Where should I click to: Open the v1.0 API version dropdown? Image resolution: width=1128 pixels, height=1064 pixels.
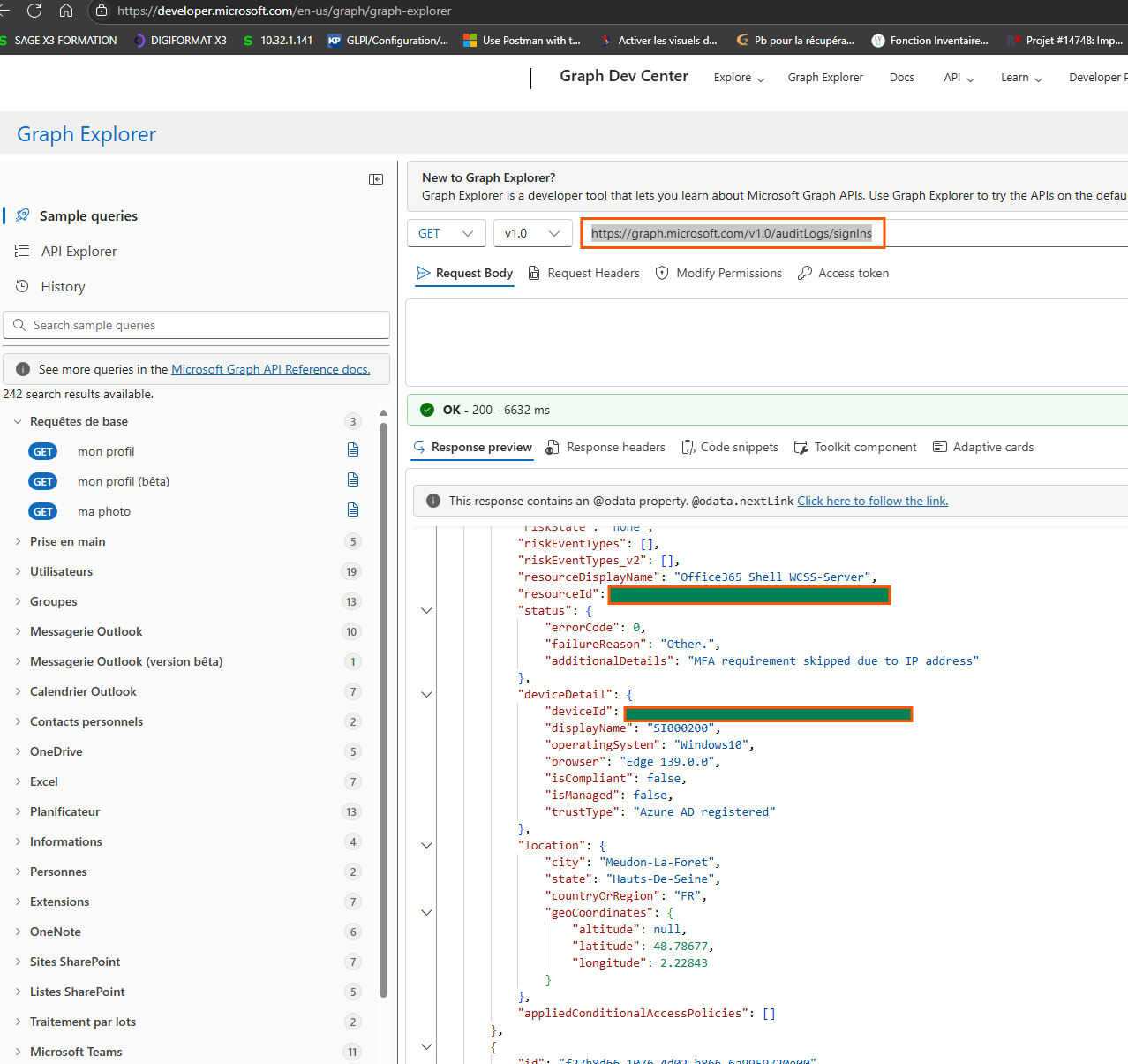tap(531, 233)
